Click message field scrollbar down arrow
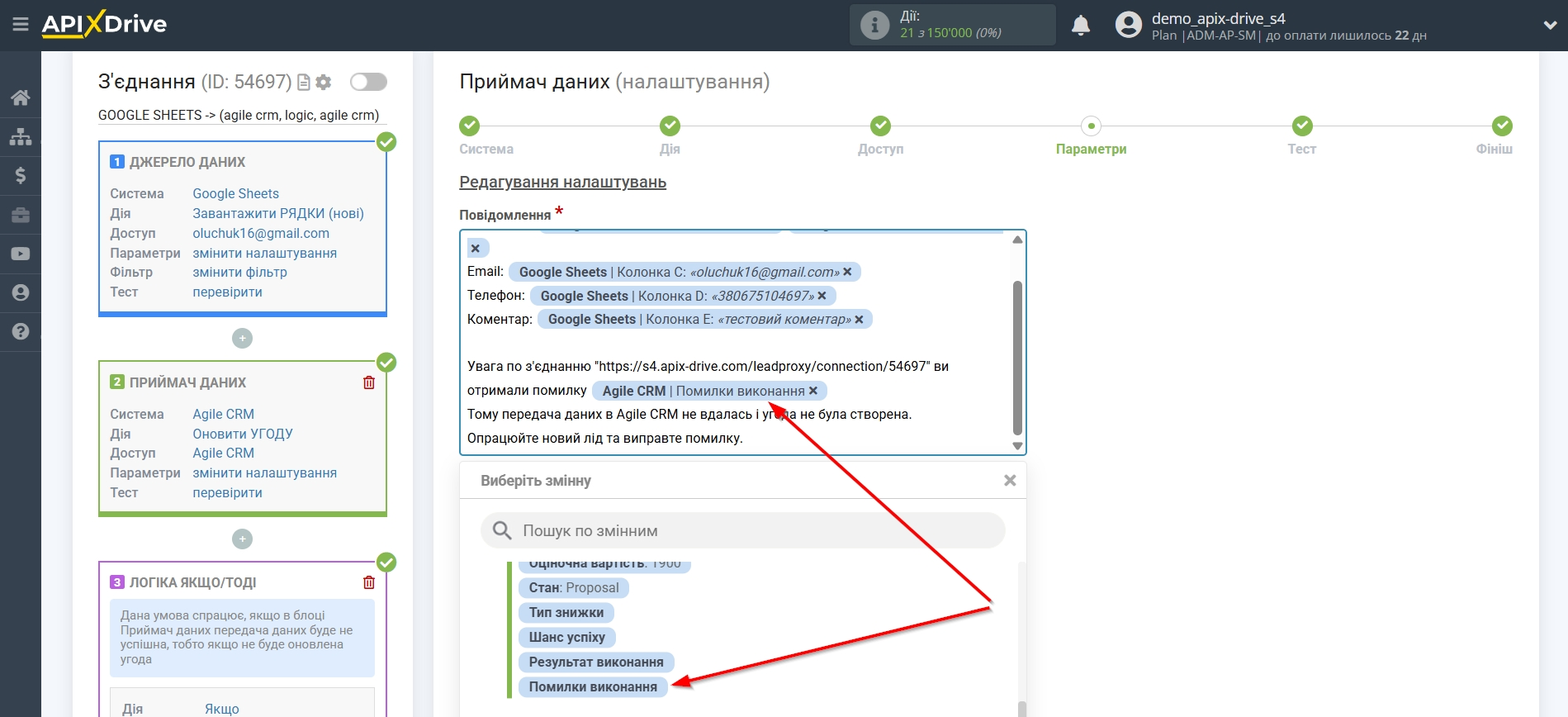 click(x=1017, y=446)
